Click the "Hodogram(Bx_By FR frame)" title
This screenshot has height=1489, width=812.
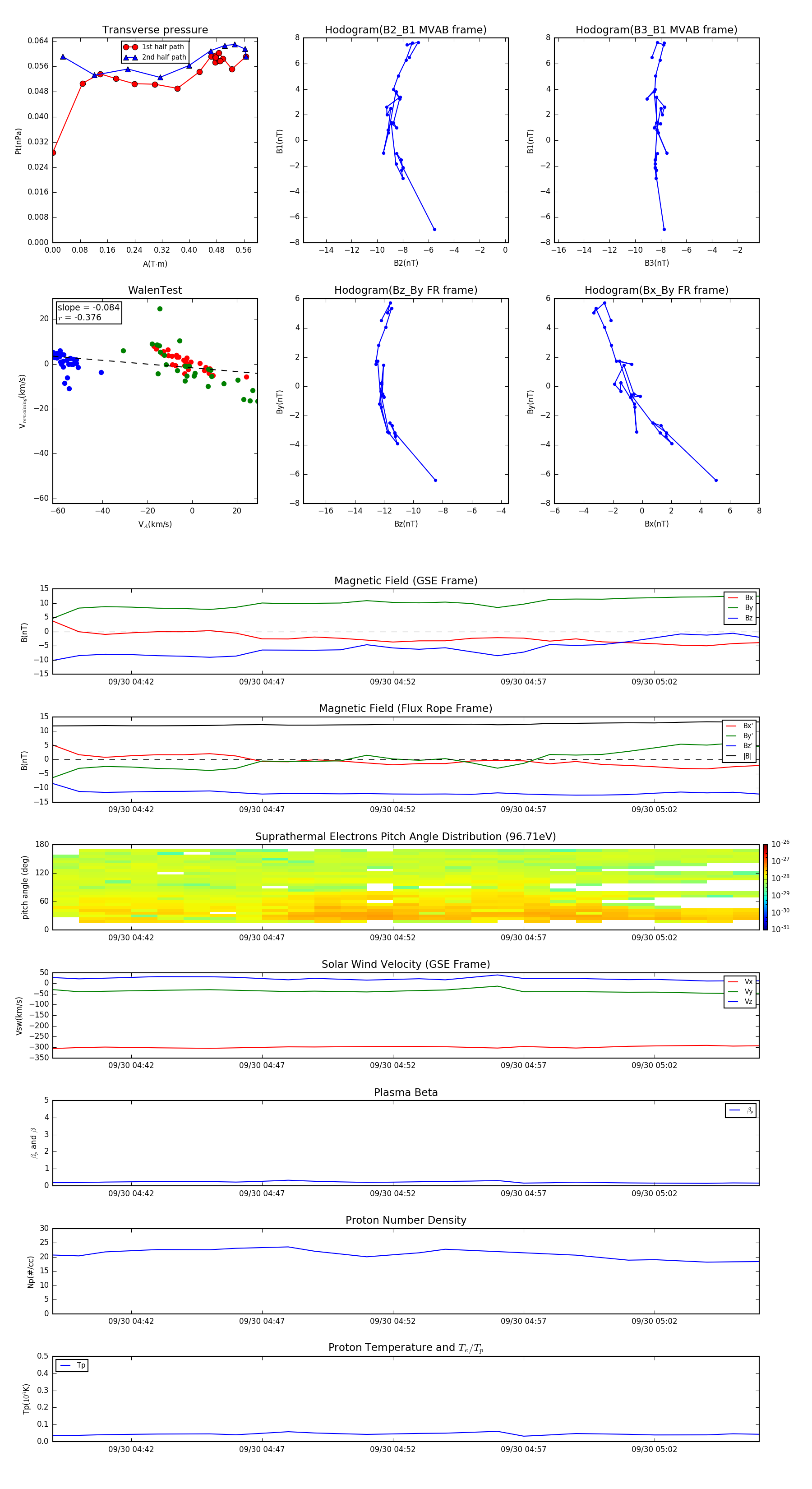[656, 290]
